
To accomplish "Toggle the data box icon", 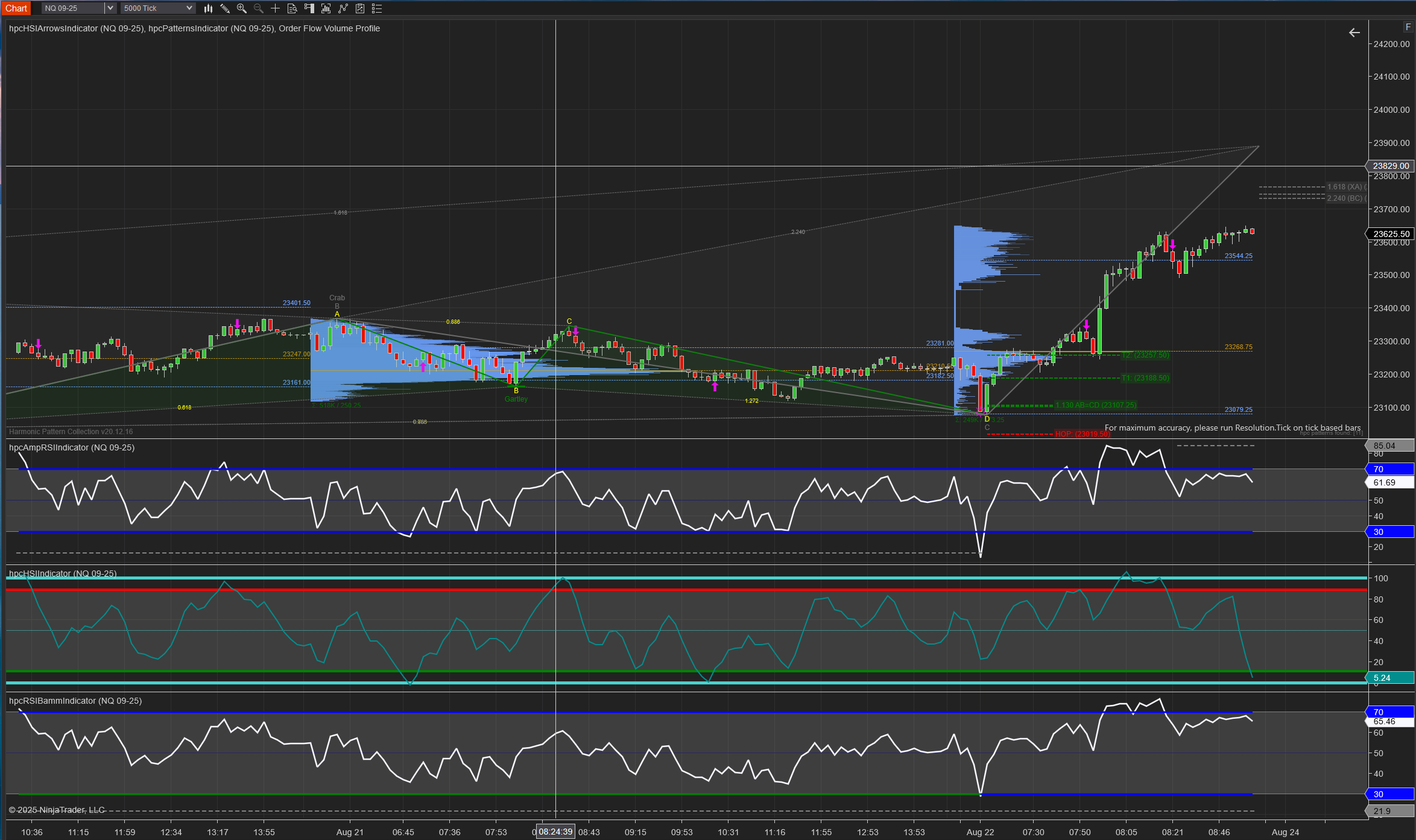I will 292,8.
